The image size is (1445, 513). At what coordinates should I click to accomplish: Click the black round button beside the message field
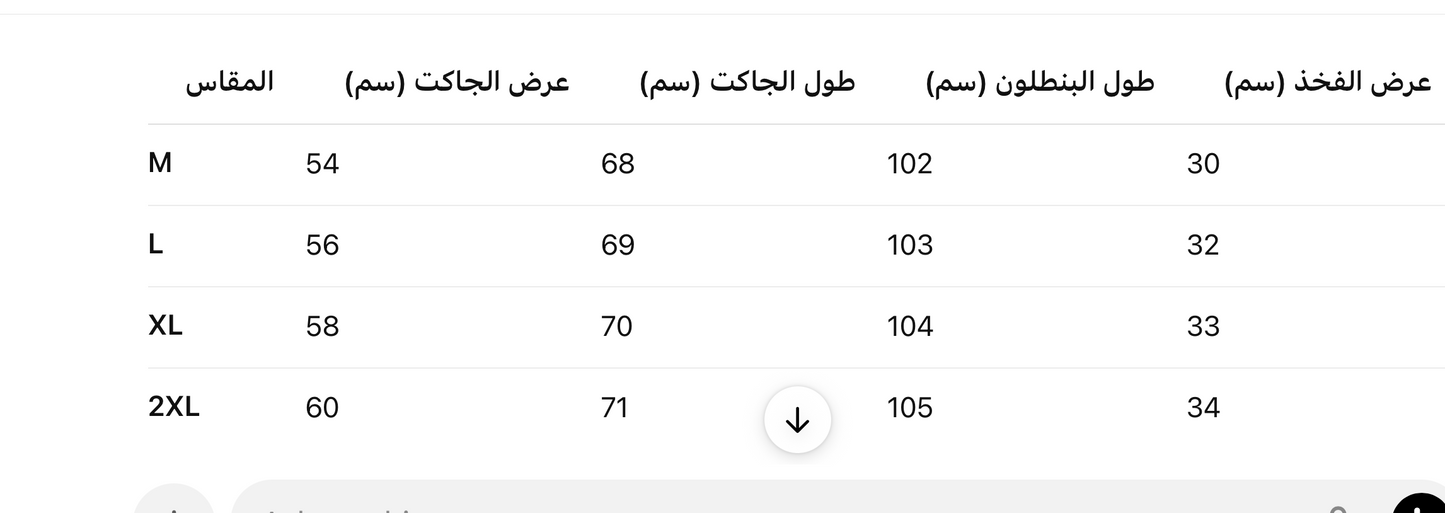point(1423,505)
